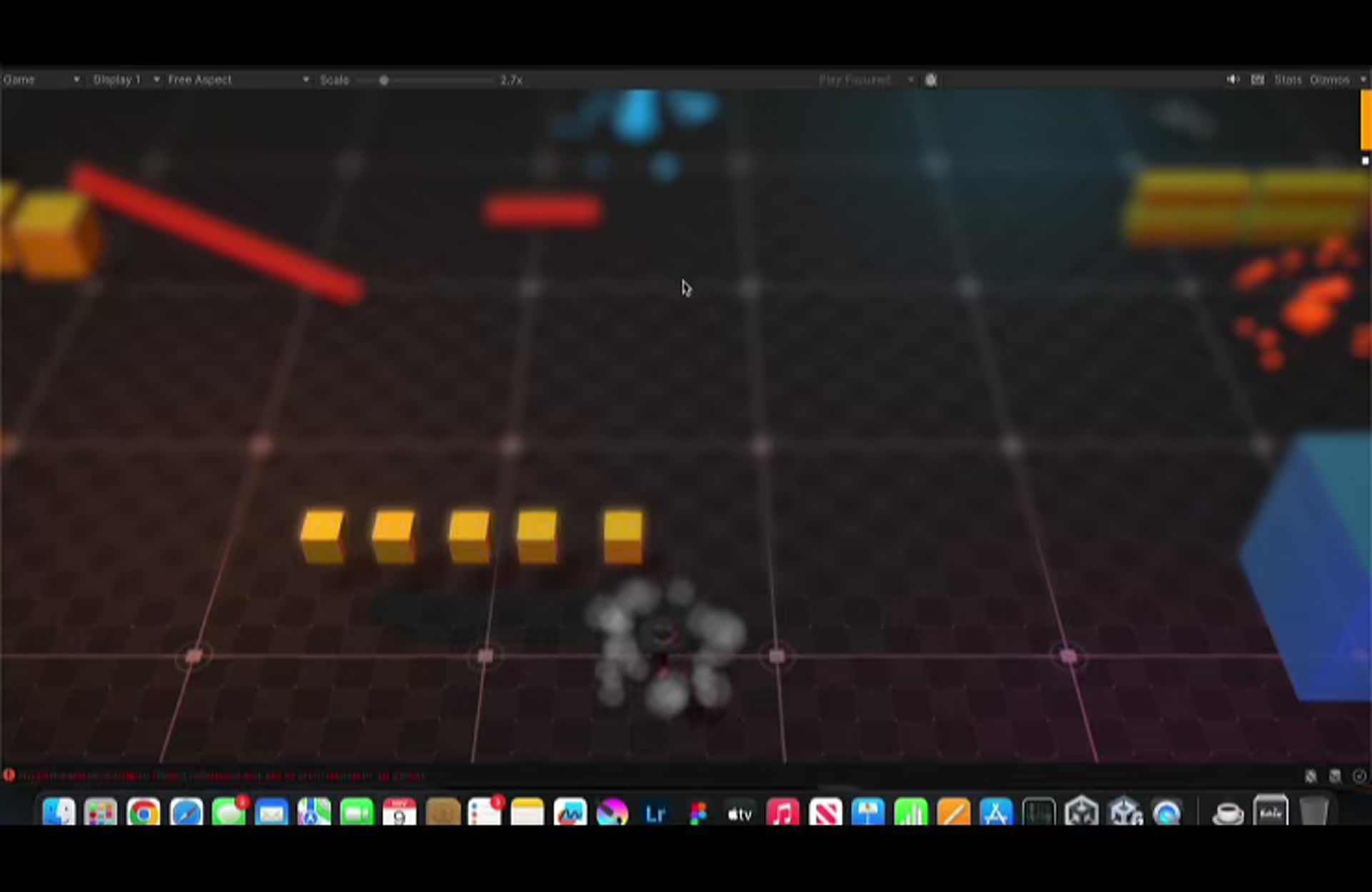Click the screenshot capture icon in the Game toolbar
The width and height of the screenshot is (1372, 892).
(931, 79)
